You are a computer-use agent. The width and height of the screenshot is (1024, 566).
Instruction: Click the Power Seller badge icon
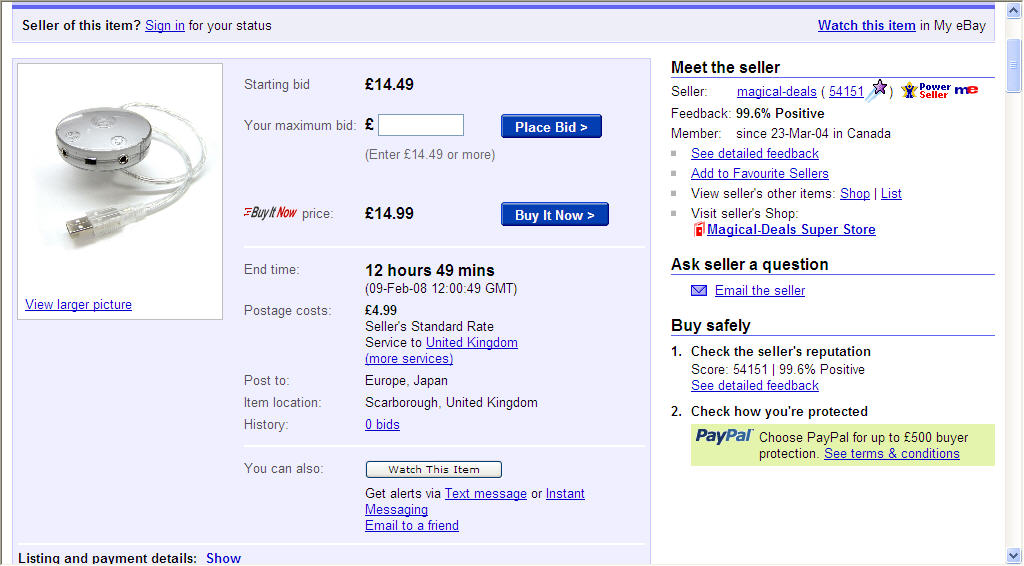pos(925,91)
